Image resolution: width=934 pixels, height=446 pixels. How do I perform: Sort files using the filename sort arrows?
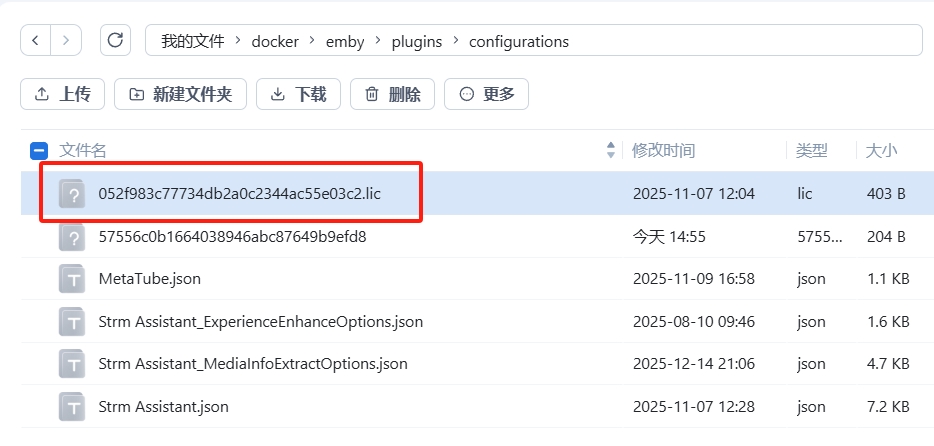pyautogui.click(x=611, y=151)
